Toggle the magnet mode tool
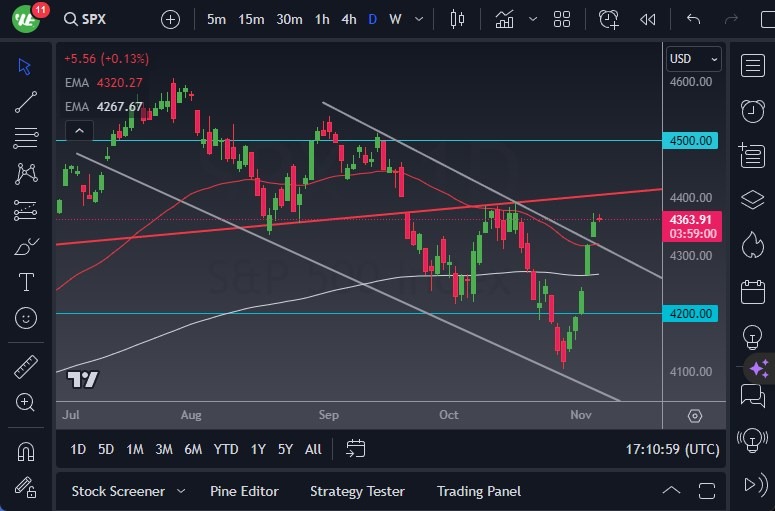Screen dimensions: 775x511 (26, 451)
